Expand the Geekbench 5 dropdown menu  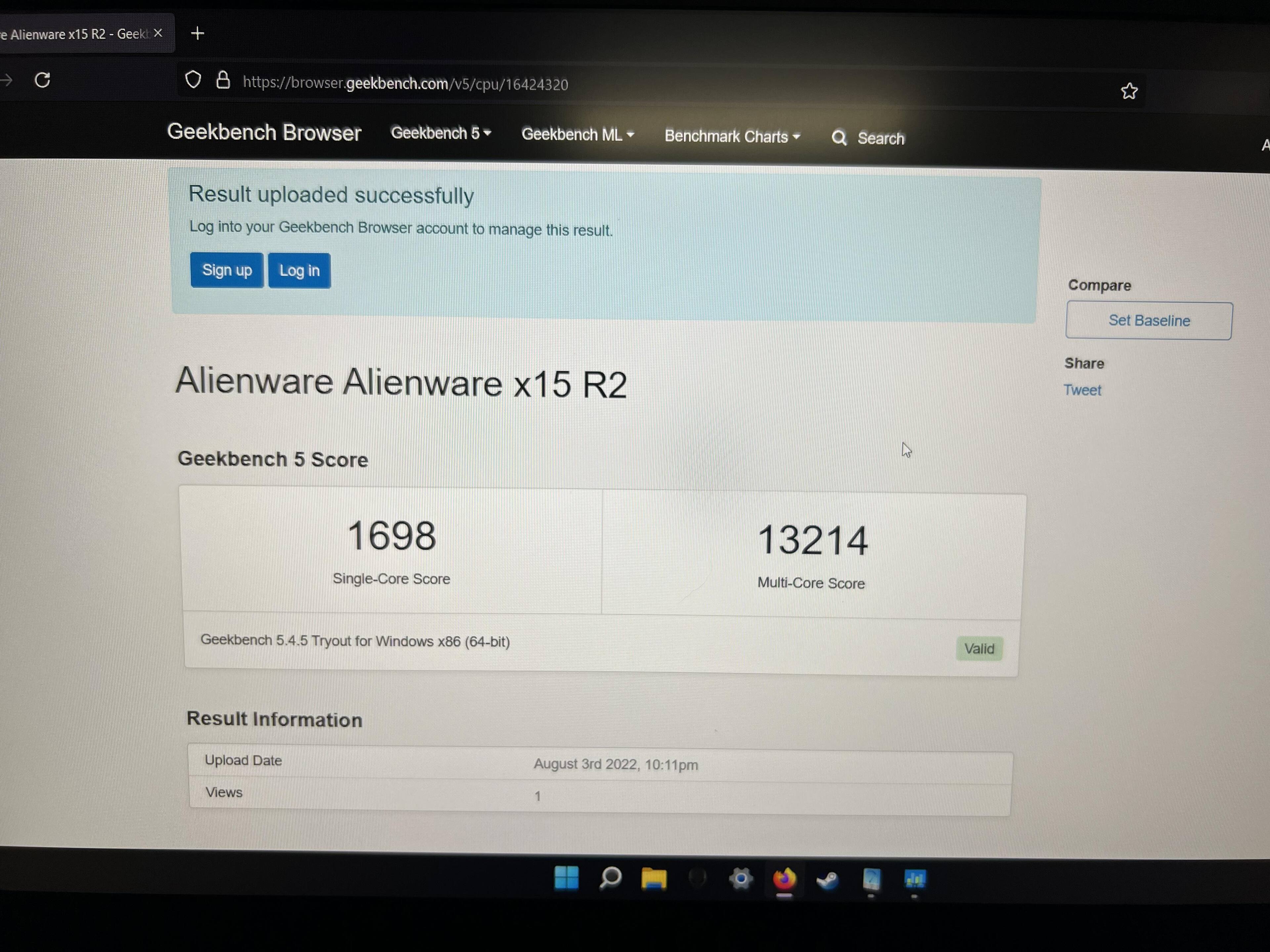441,133
